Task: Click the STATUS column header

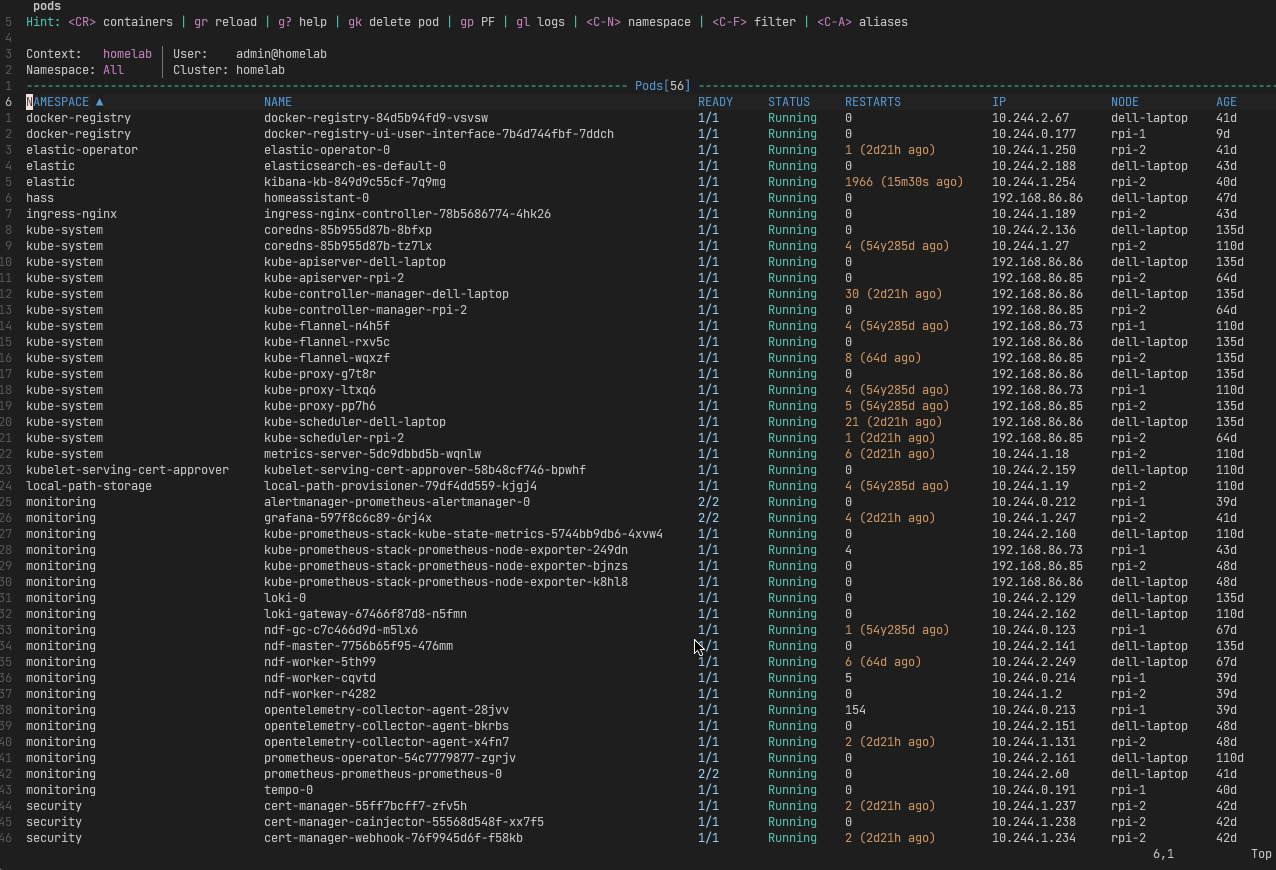Action: [x=789, y=102]
